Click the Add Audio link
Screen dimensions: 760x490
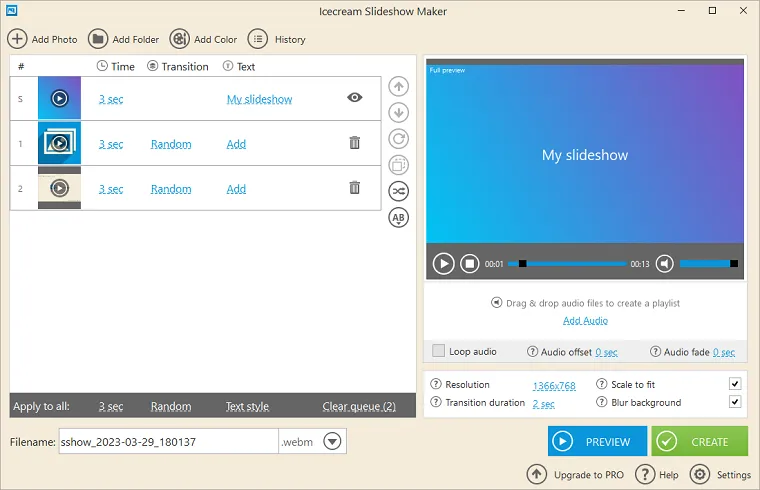coord(585,320)
